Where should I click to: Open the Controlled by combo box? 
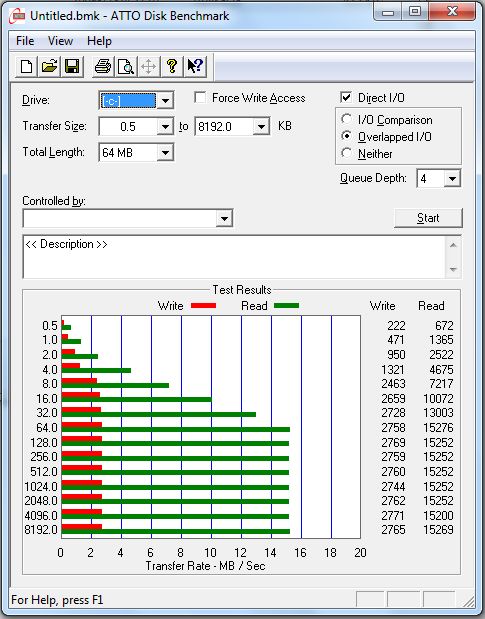pyautogui.click(x=128, y=218)
